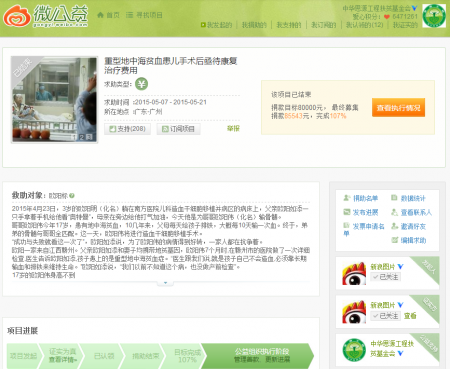Click 查看详情 under 证实为真 step
This screenshot has height=369, width=450.
click(x=62, y=360)
